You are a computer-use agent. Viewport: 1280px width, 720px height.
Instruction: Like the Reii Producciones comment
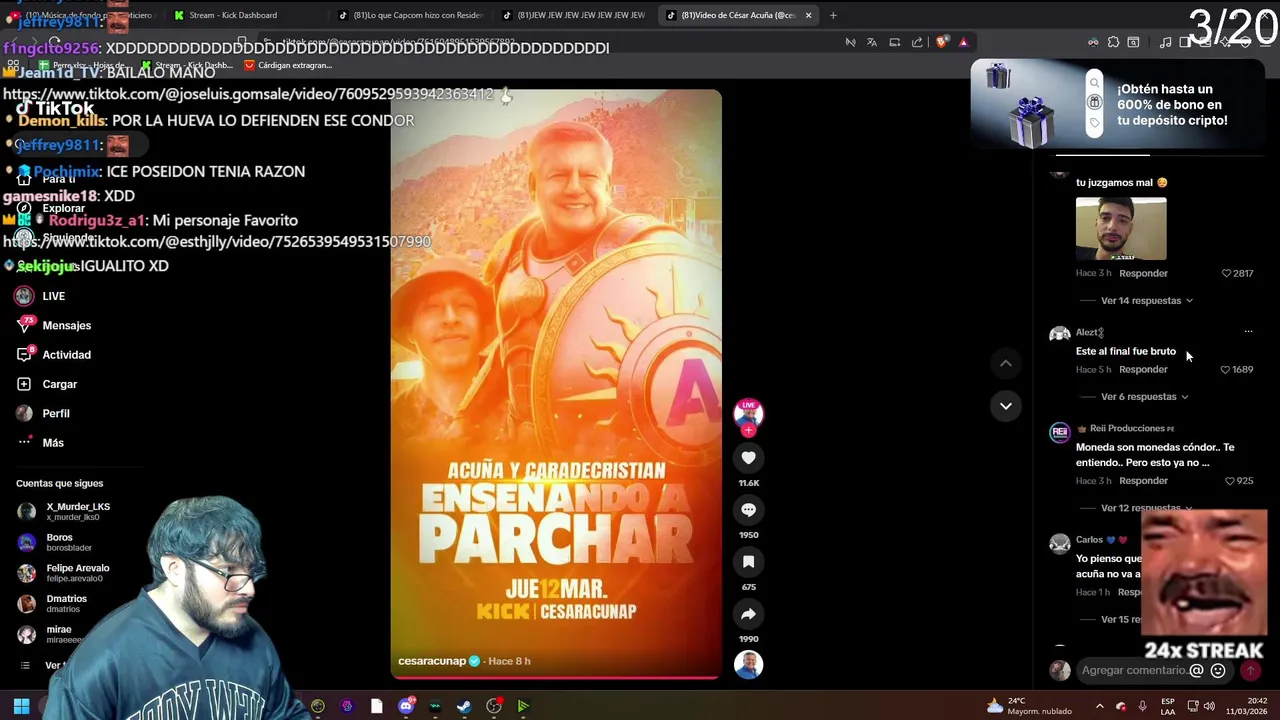pyautogui.click(x=1230, y=481)
